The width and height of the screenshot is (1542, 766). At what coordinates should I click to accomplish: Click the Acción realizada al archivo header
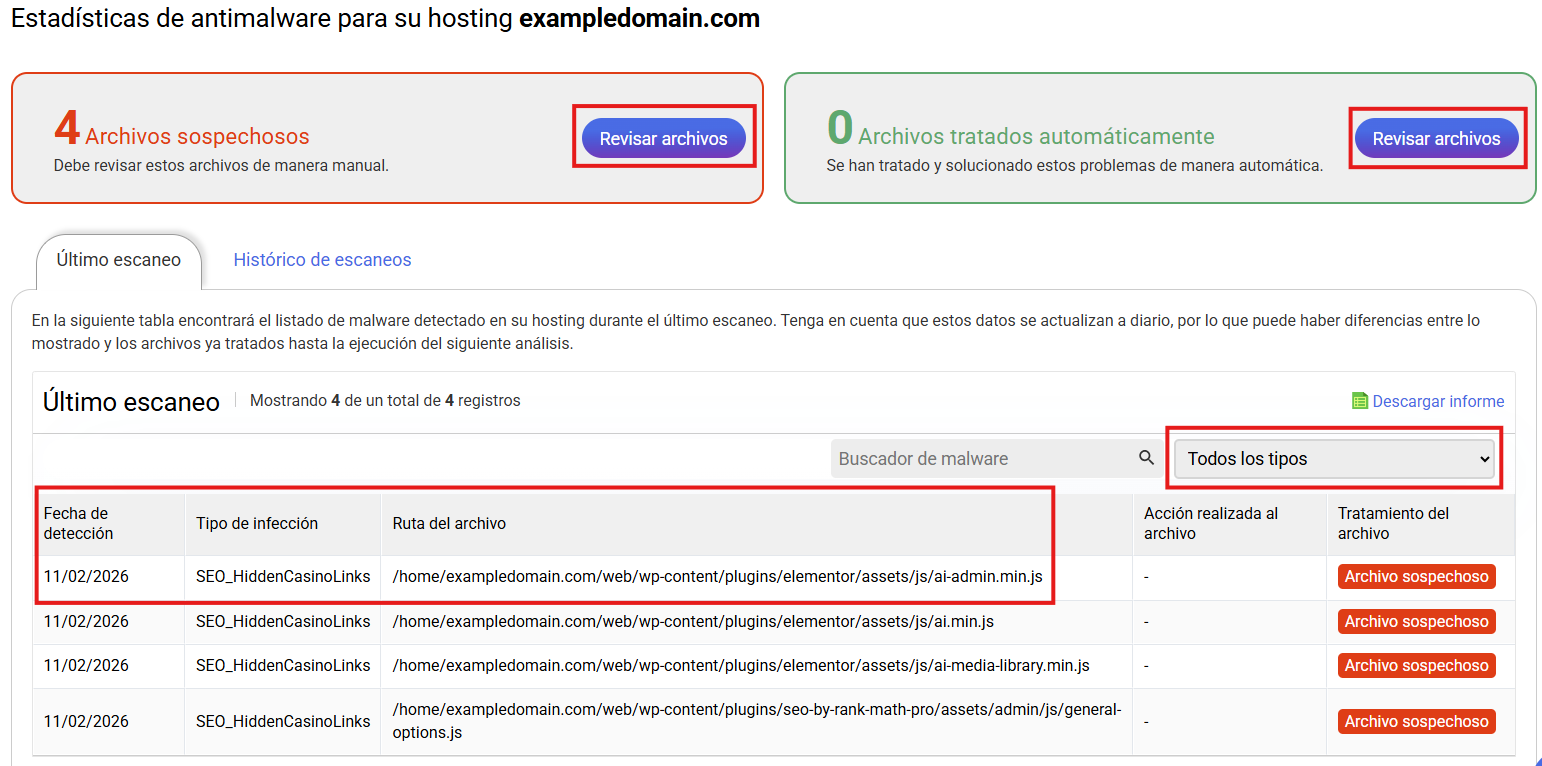tap(1211, 523)
